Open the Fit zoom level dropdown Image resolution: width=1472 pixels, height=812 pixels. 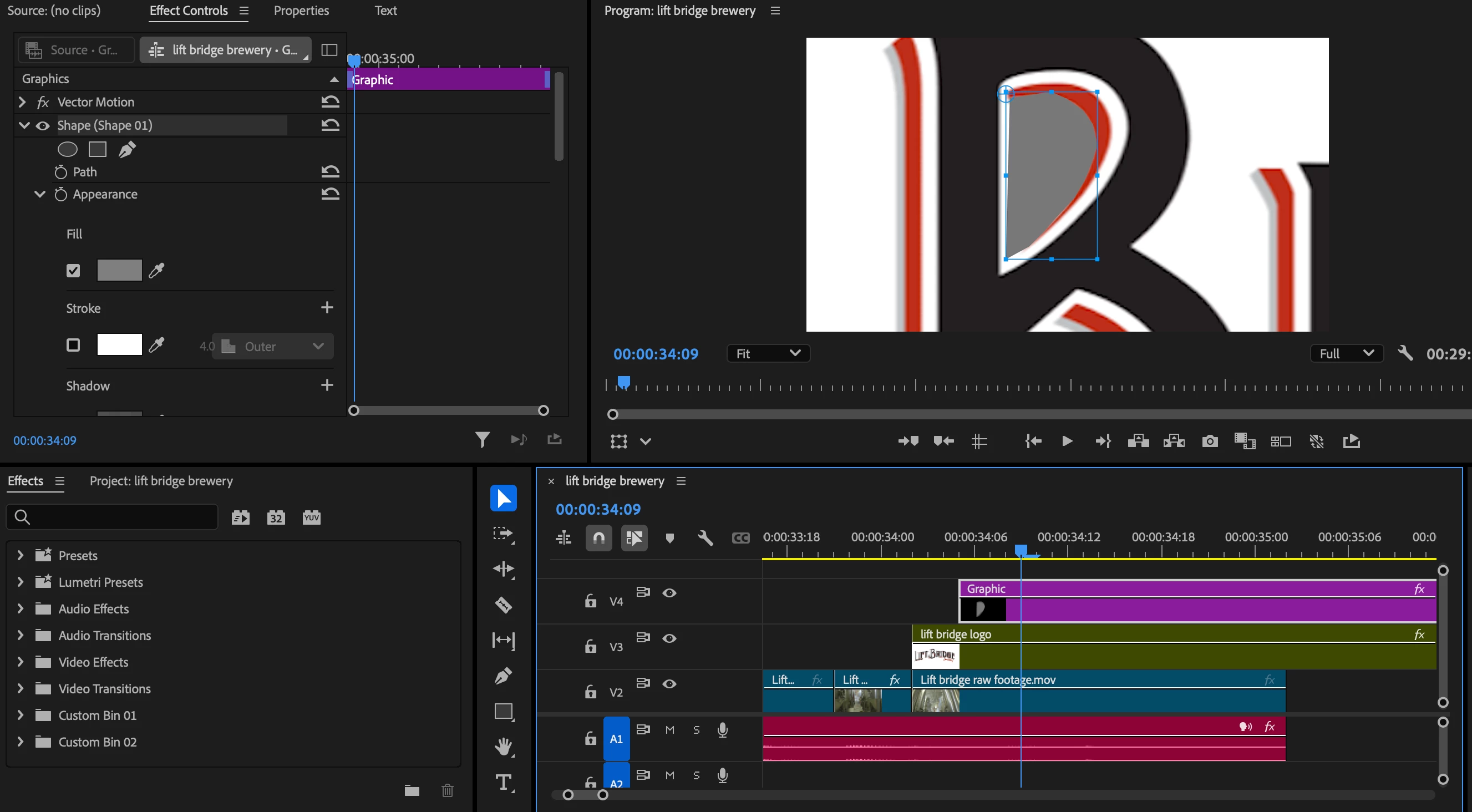(768, 353)
